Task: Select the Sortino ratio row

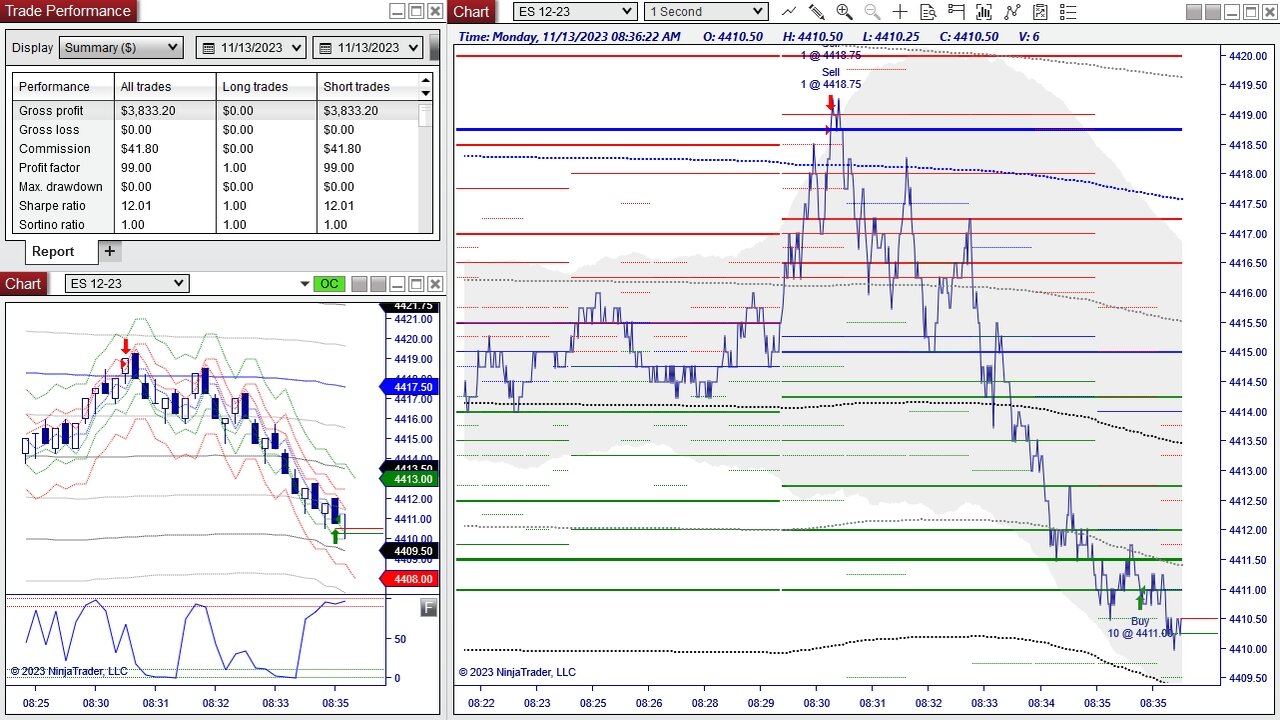Action: click(216, 225)
